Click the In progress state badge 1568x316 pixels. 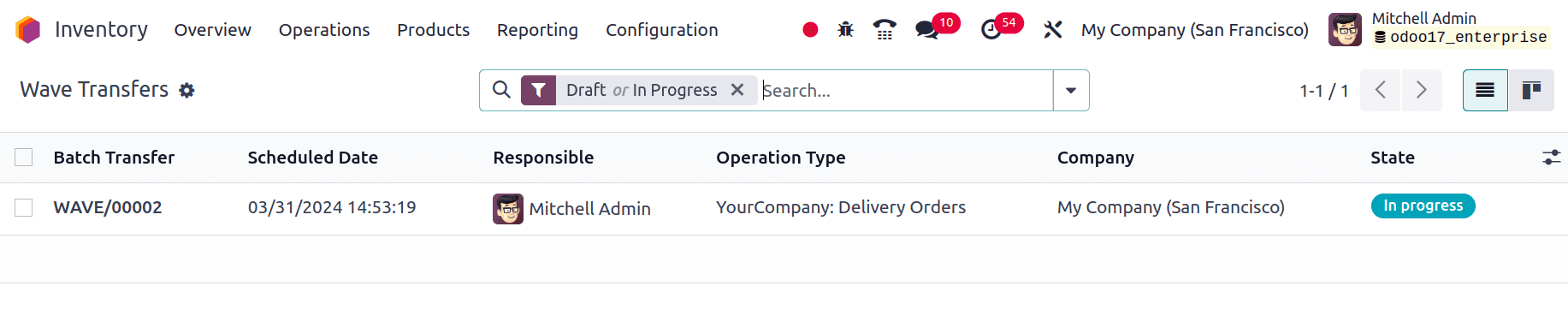(1423, 206)
